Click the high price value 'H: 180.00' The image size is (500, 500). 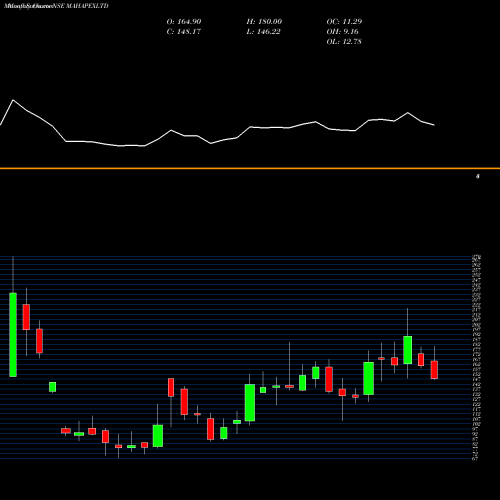pyautogui.click(x=264, y=22)
